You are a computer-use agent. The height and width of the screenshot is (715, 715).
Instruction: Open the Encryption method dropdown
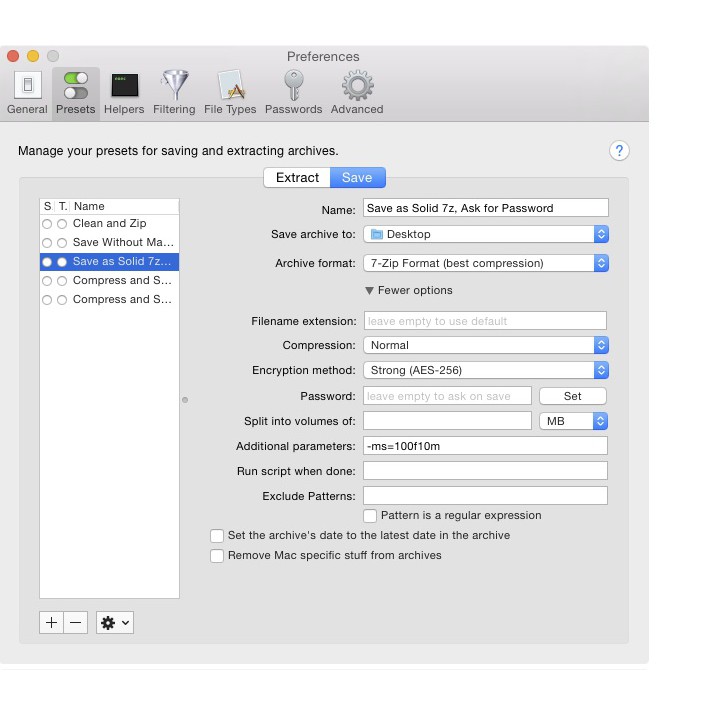485,370
